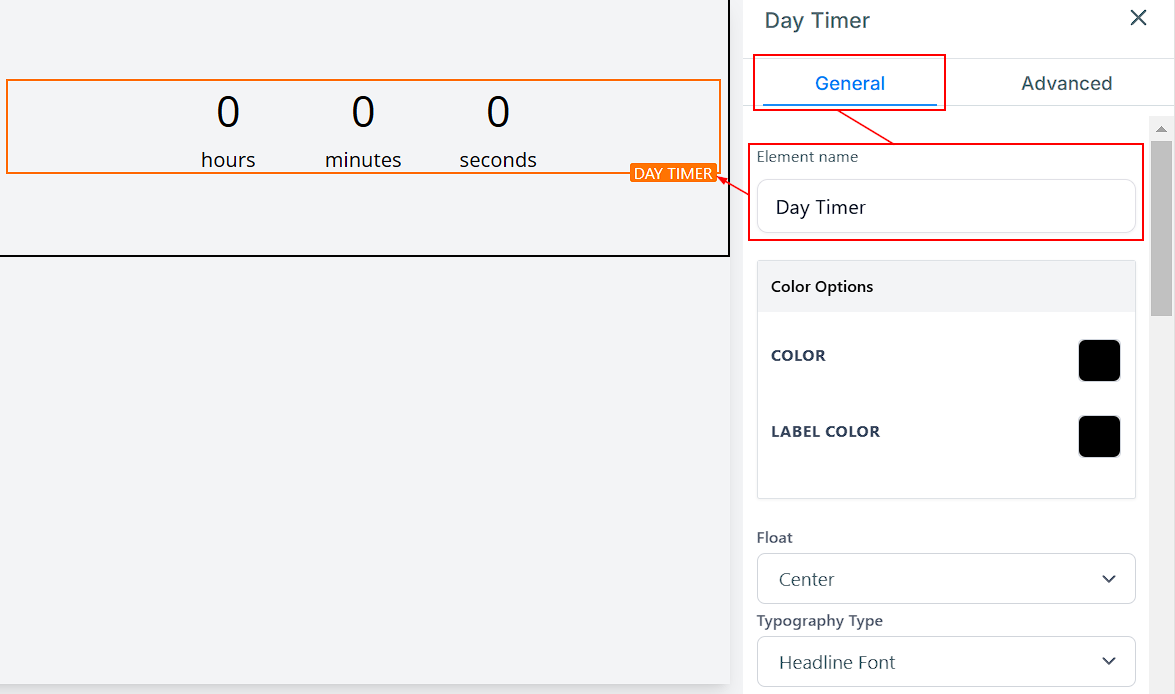This screenshot has height=694, width=1175.
Task: Select the 'seconds' label text
Action: pyautogui.click(x=498, y=160)
